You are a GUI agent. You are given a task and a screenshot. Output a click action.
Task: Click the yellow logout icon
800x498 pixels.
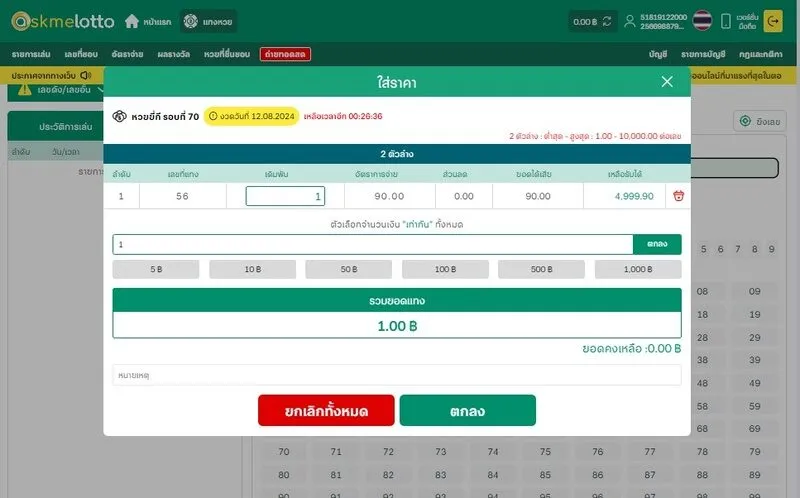773,21
